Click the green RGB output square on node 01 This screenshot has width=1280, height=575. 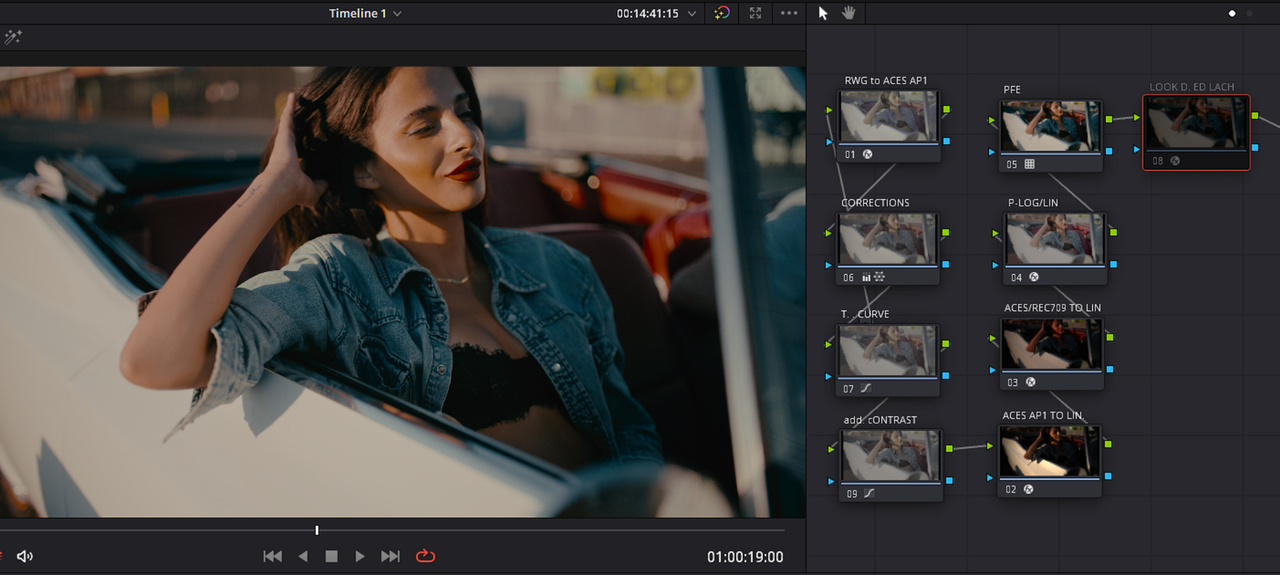[x=946, y=109]
